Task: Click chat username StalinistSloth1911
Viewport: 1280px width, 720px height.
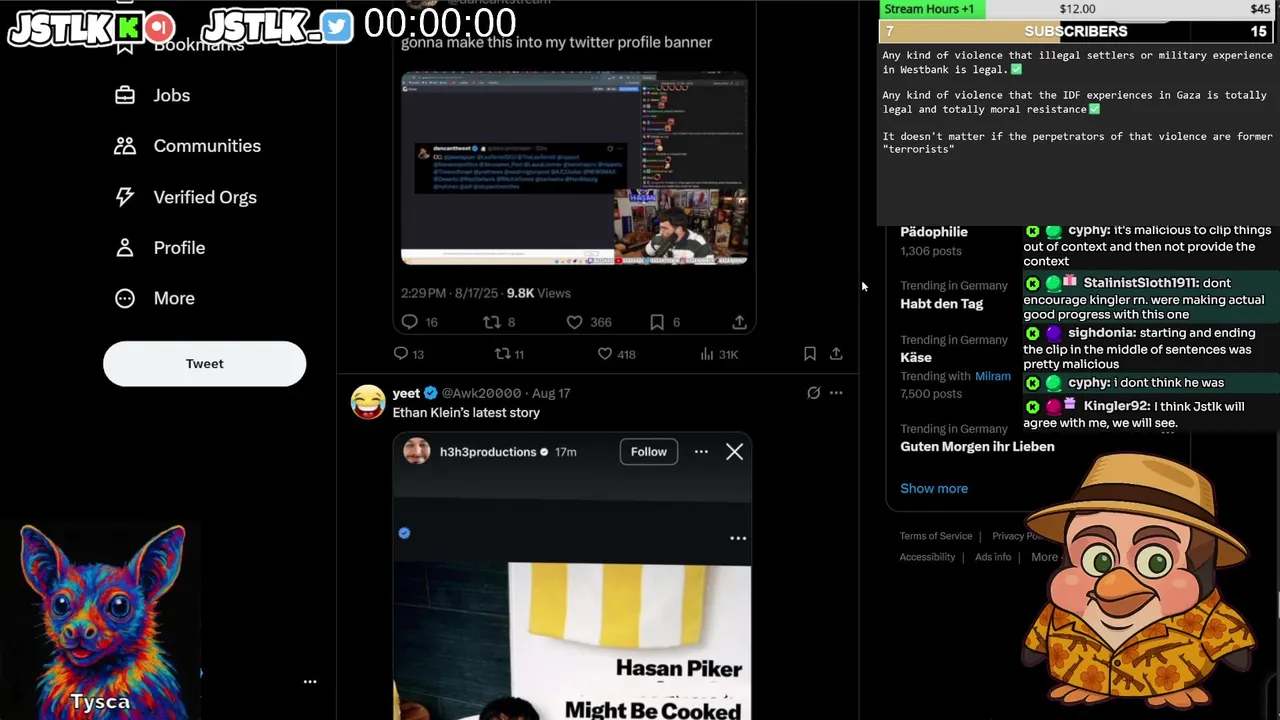Action: [1141, 283]
